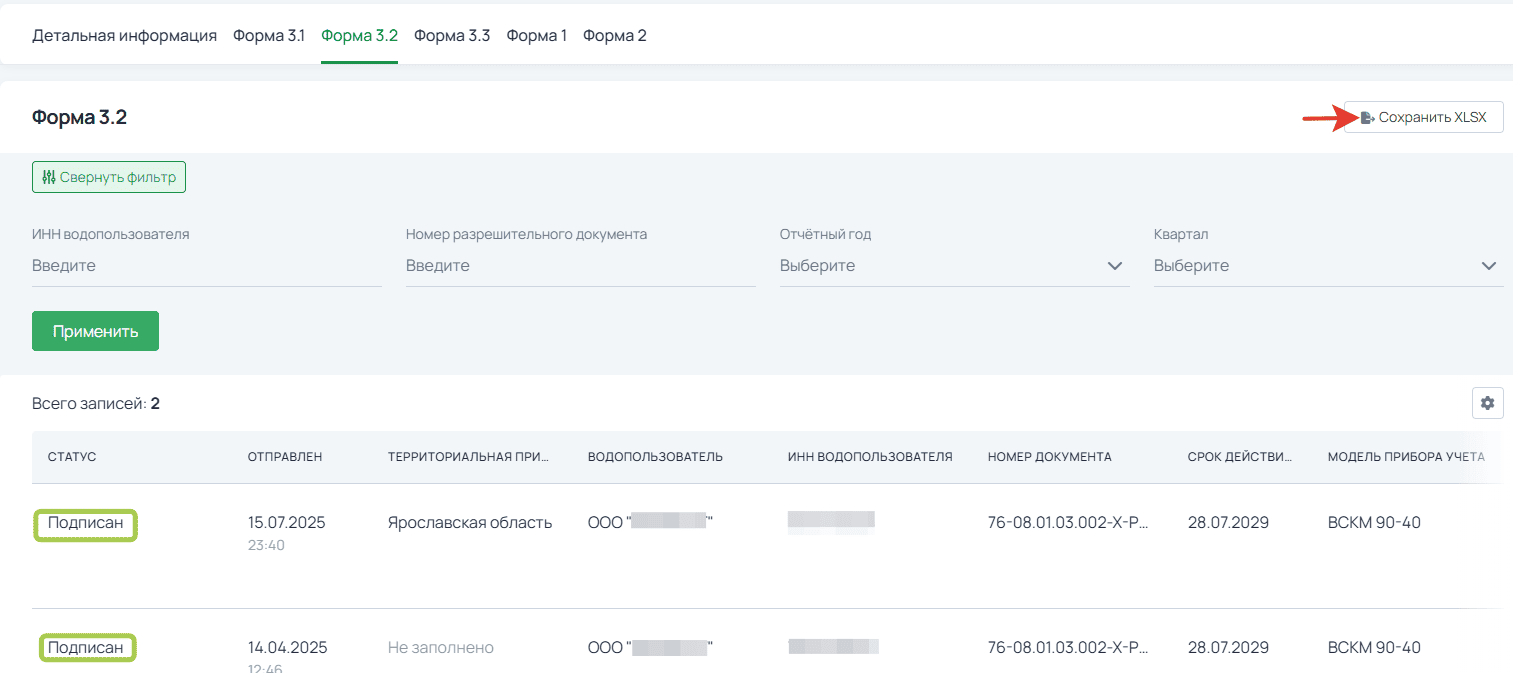Click the Номер документа column header
The height and width of the screenshot is (673, 1513).
[x=1049, y=457]
